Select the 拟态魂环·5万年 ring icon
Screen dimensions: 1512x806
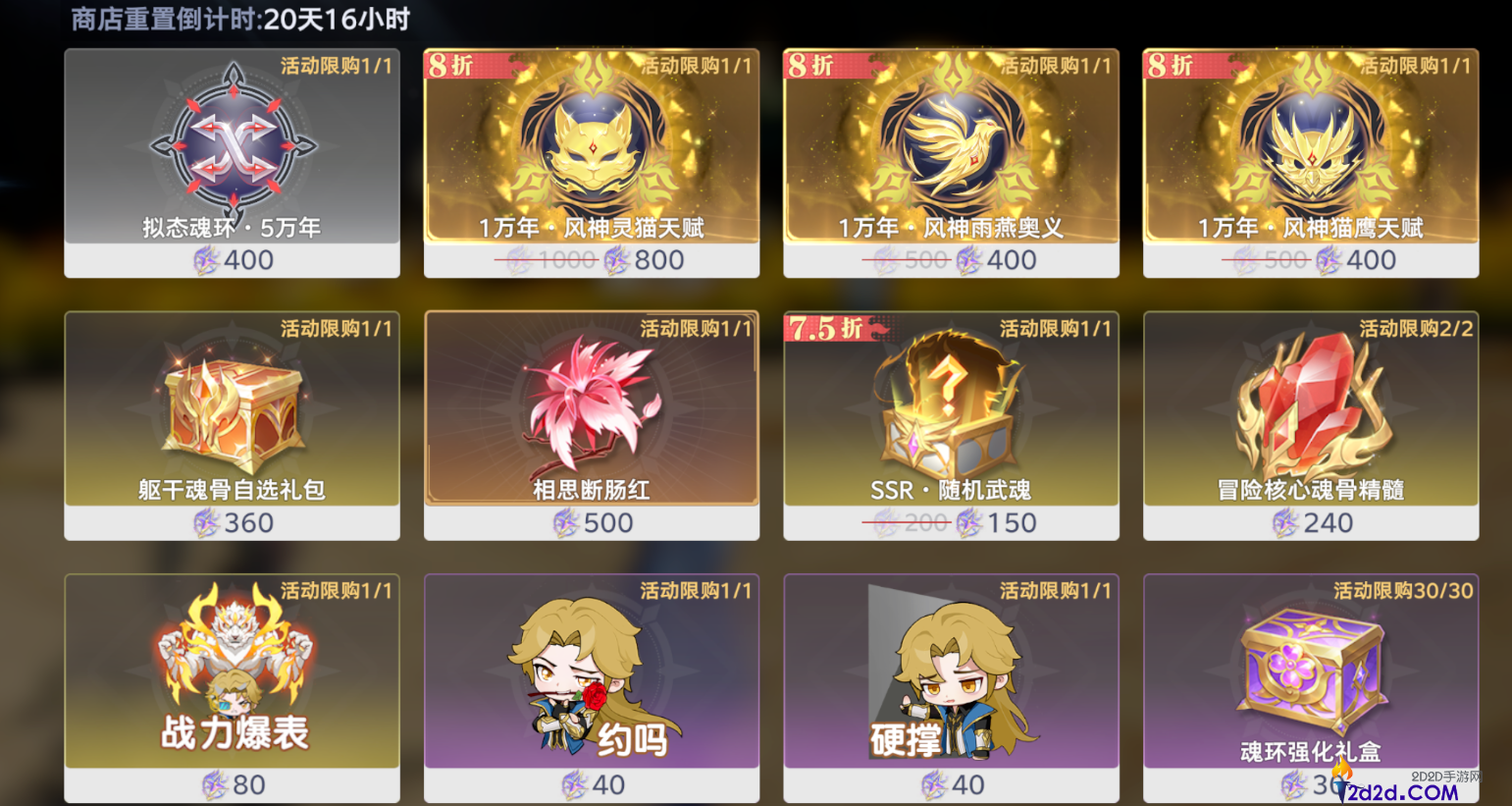(x=233, y=142)
